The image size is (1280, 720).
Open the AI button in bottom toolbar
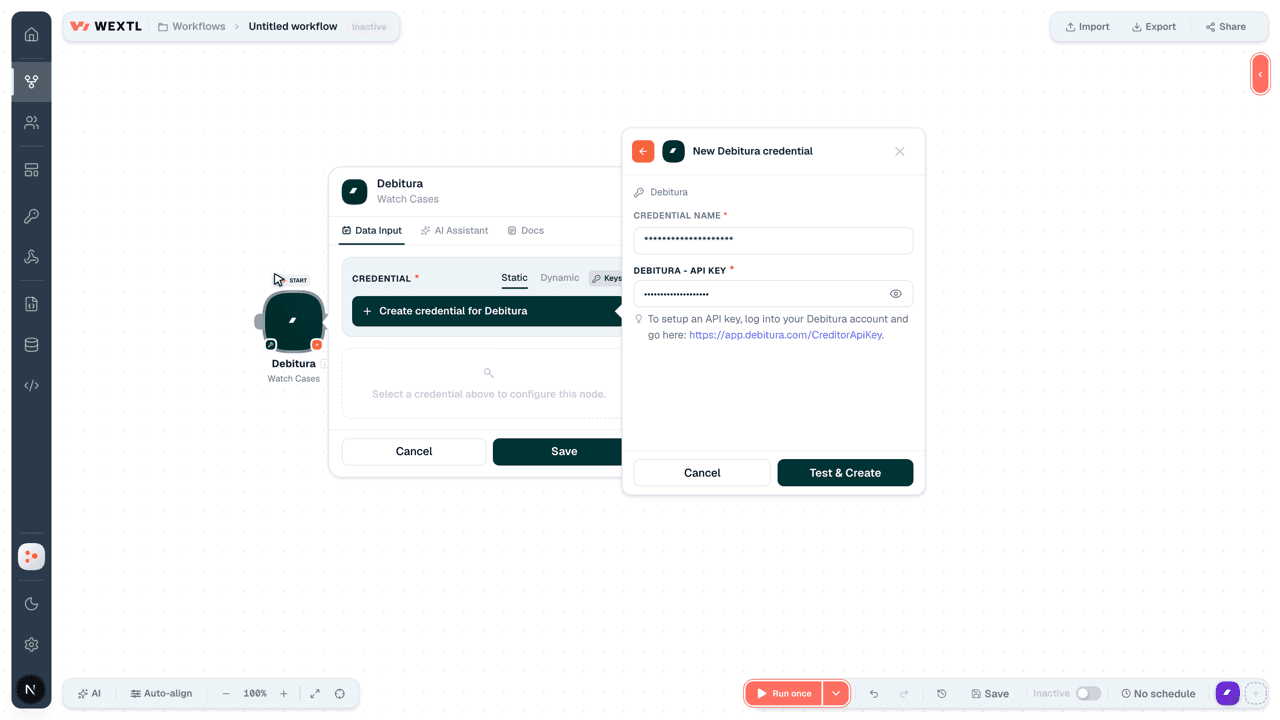tap(89, 694)
